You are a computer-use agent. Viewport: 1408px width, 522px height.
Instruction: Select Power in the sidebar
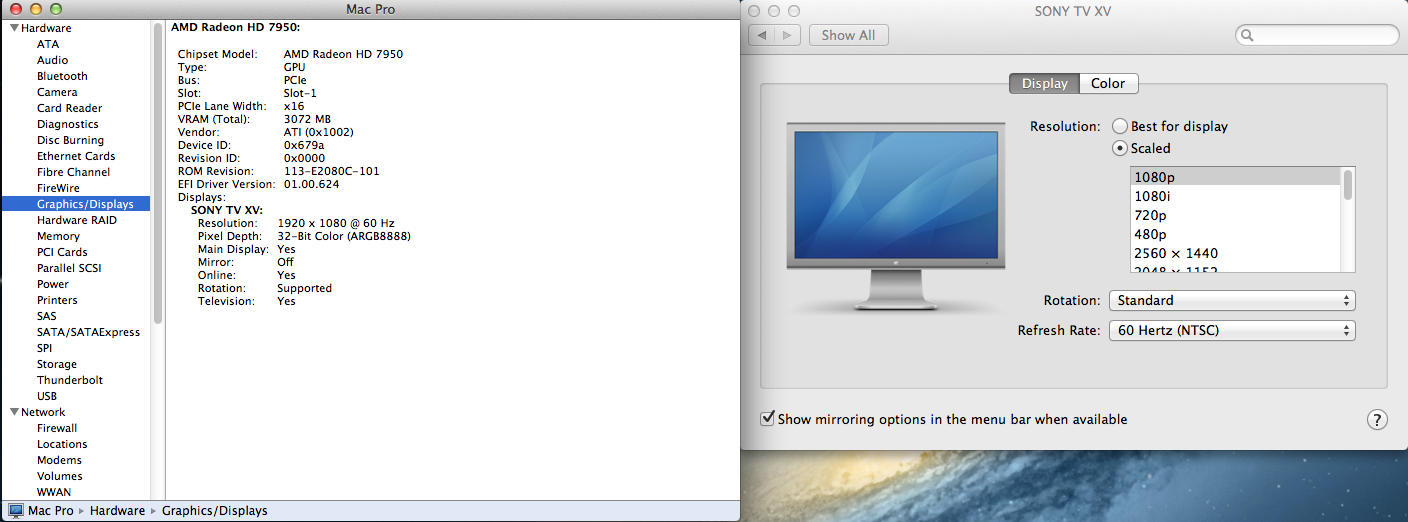(x=53, y=284)
